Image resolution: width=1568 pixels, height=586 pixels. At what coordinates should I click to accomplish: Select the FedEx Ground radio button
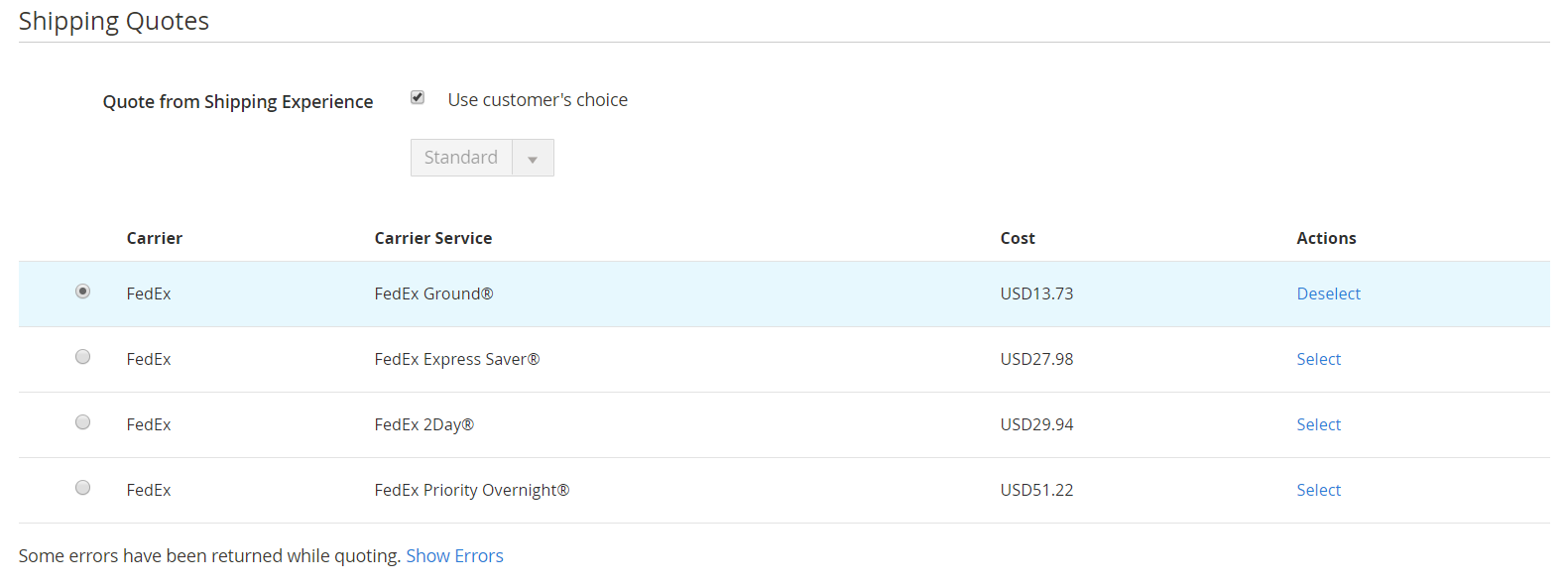(83, 292)
